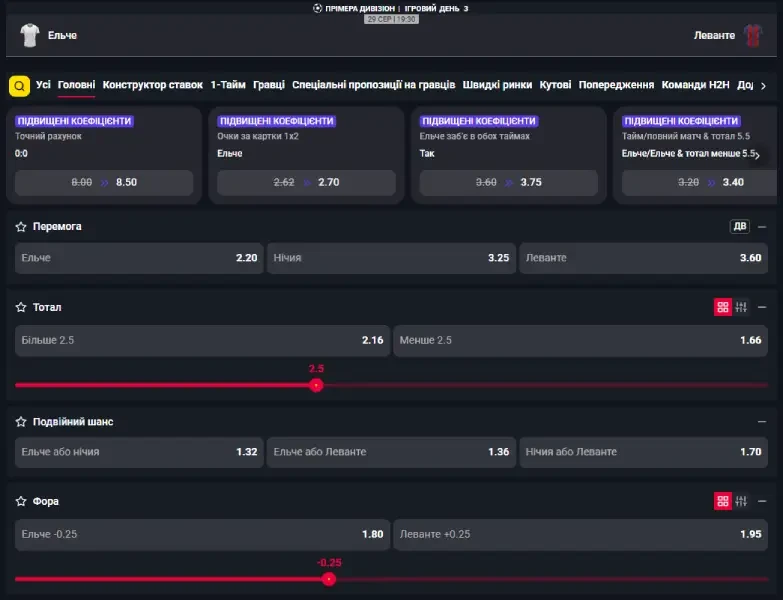Collapse the Подвійний шанс section
The width and height of the screenshot is (783, 600).
pos(762,422)
